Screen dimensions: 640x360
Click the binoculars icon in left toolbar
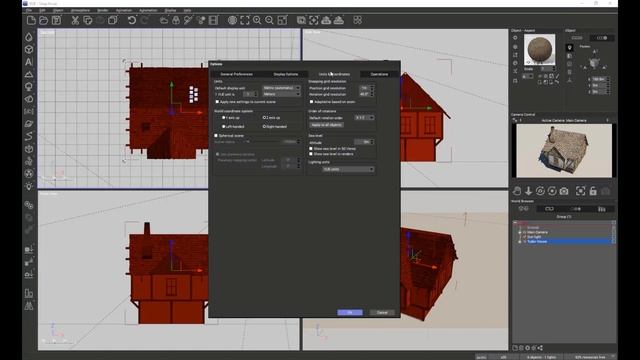[x=29, y=306]
